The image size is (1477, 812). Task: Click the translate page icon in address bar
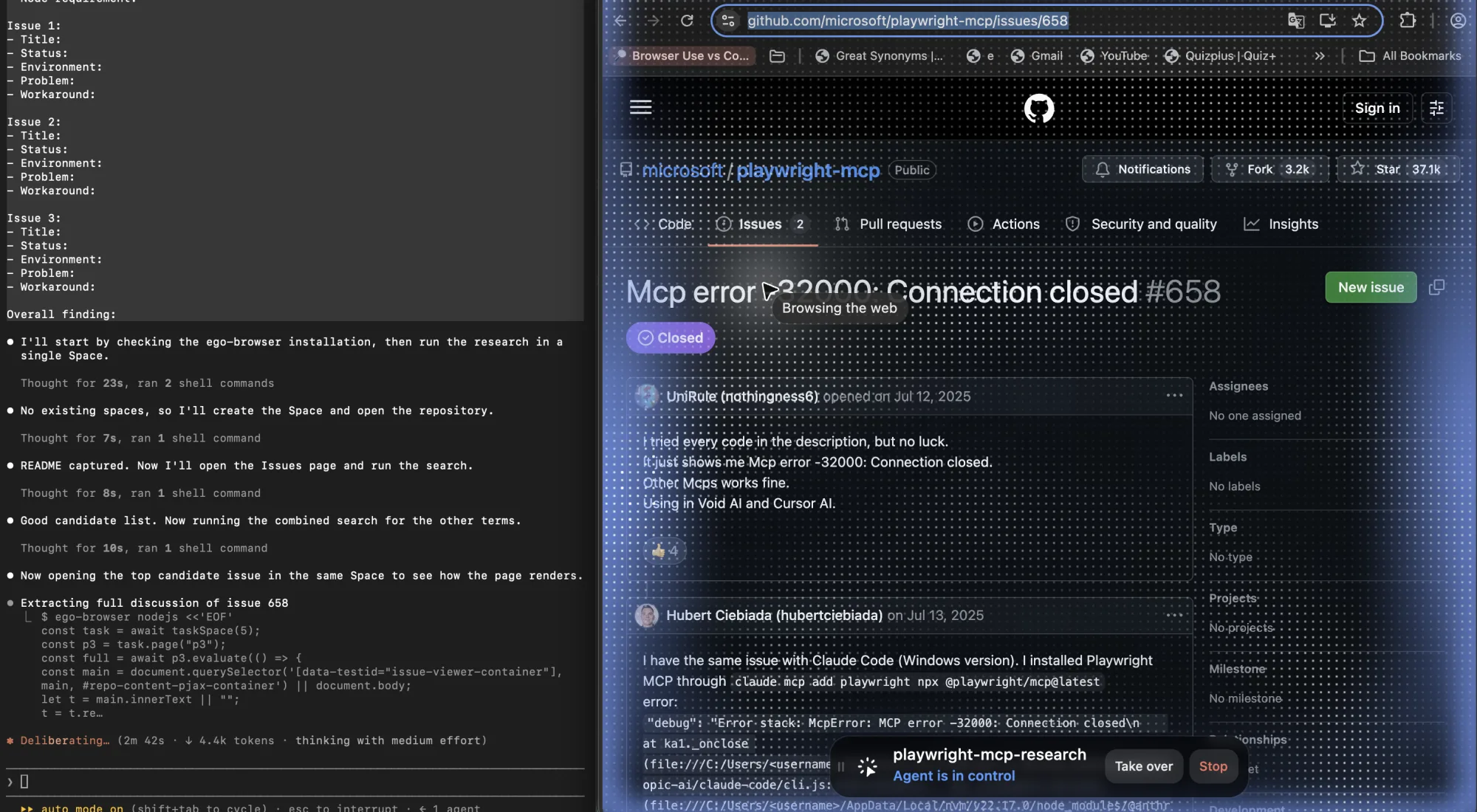coord(1296,21)
